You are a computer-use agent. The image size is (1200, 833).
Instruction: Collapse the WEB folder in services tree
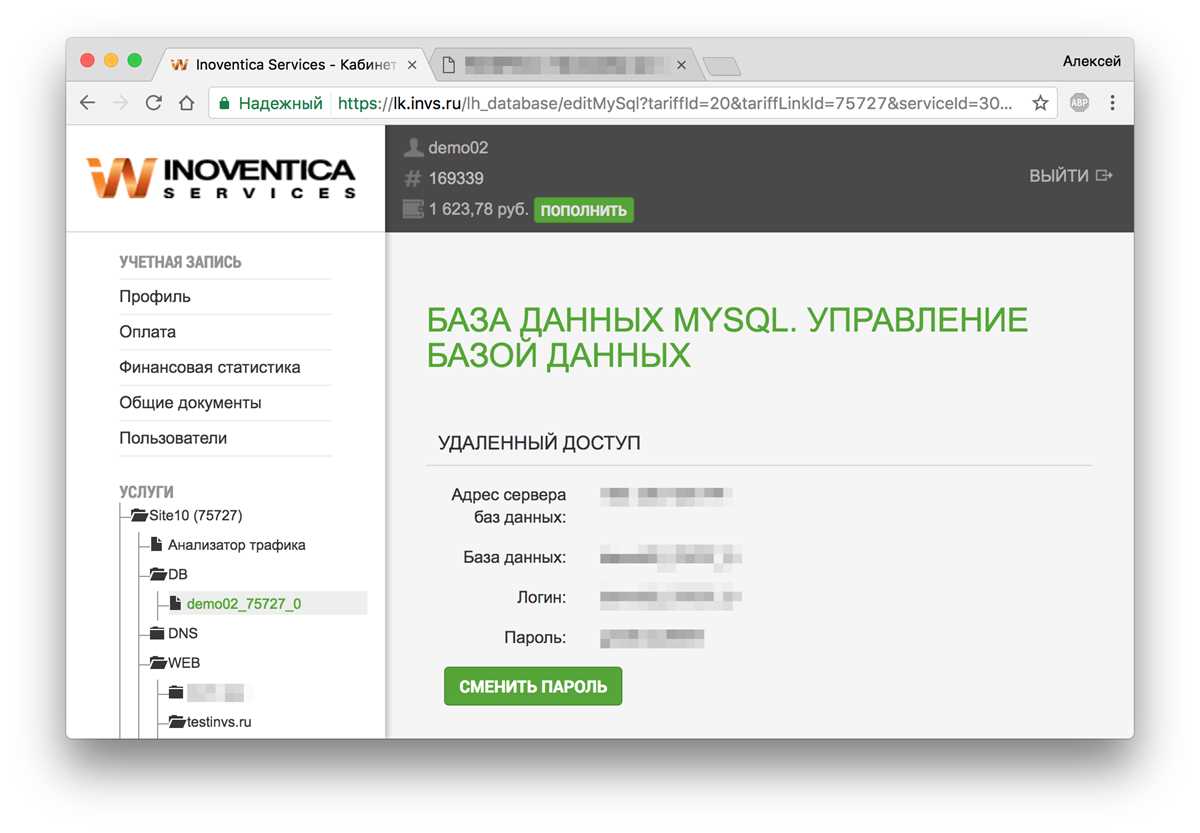click(x=158, y=663)
